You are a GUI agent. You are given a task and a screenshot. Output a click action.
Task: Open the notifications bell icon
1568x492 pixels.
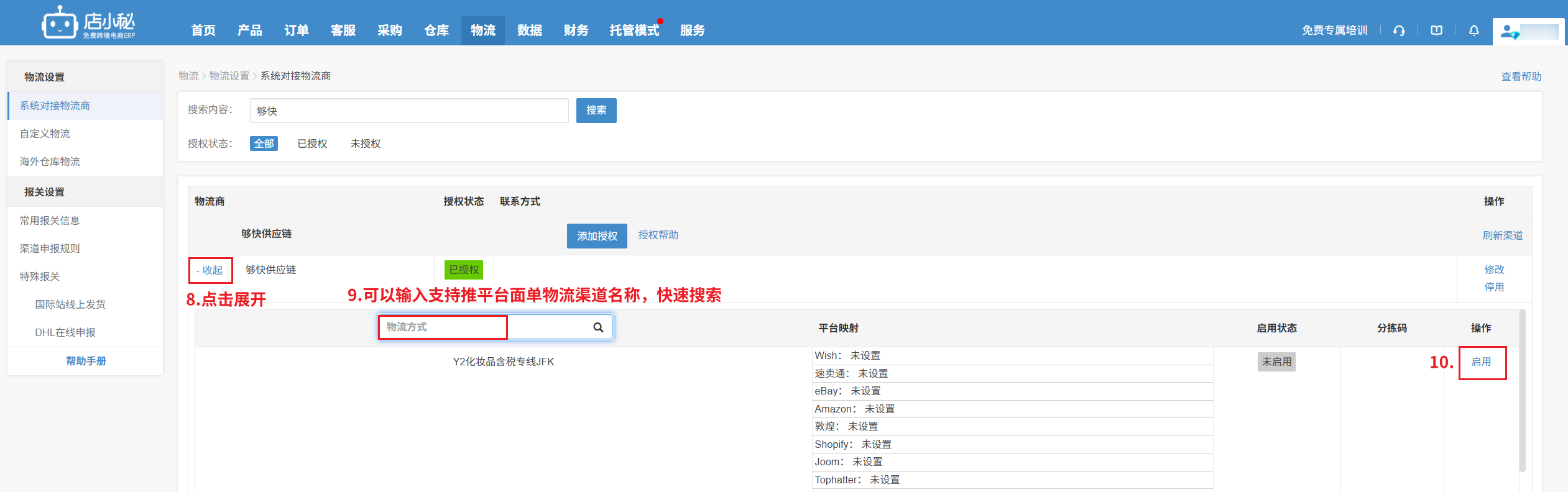pyautogui.click(x=1473, y=30)
